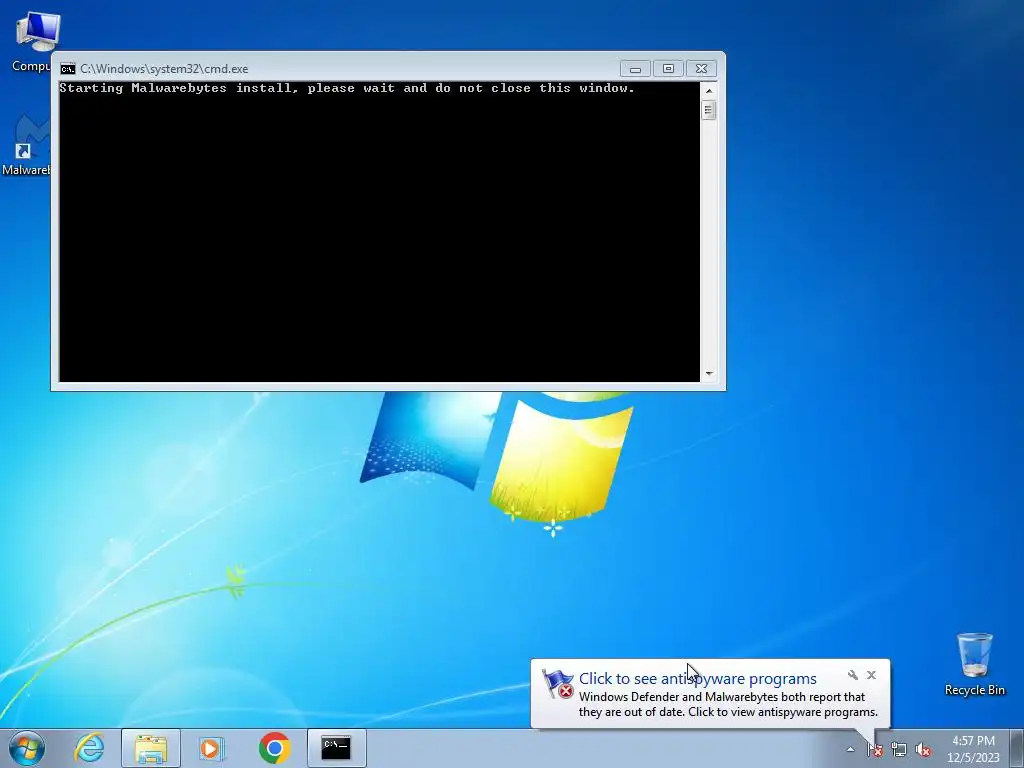Click the cmd.exe title bar system icon

click(67, 69)
